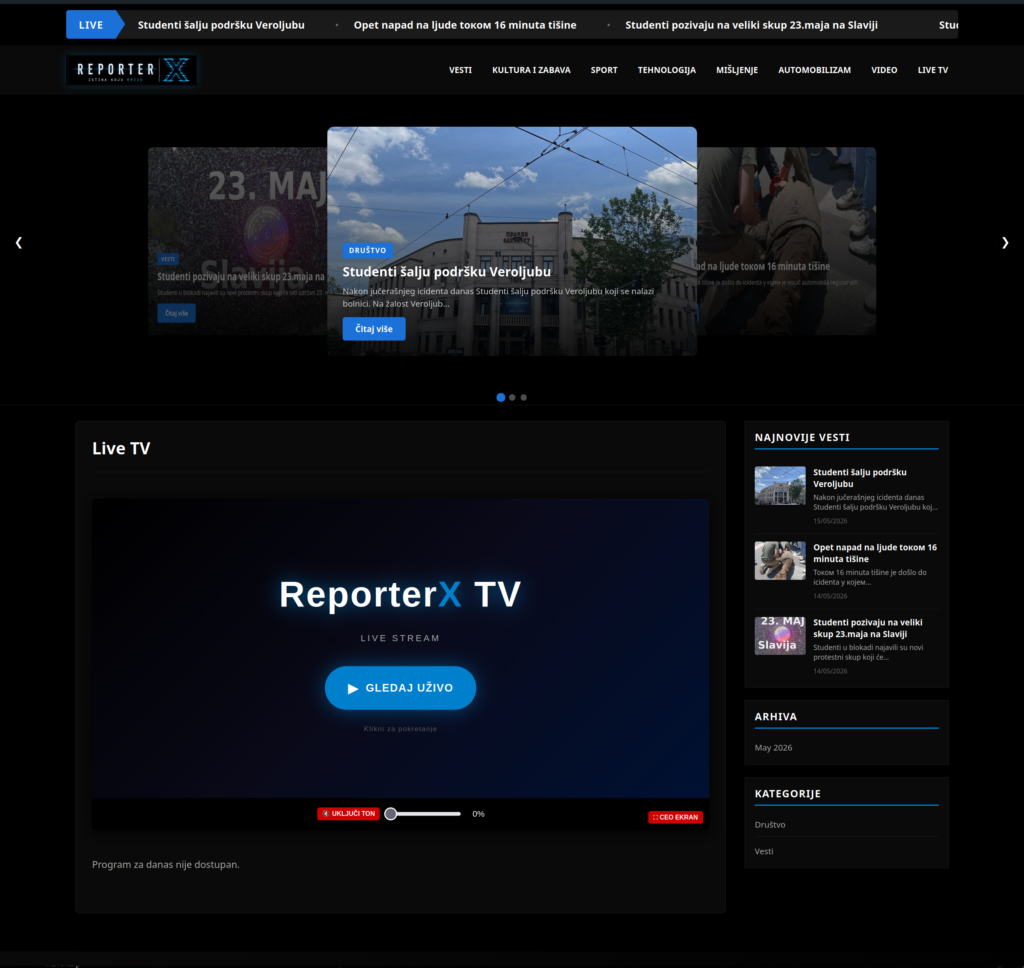
Task: Open sidebar thumbnail for 'Opet napad' article
Action: click(780, 560)
